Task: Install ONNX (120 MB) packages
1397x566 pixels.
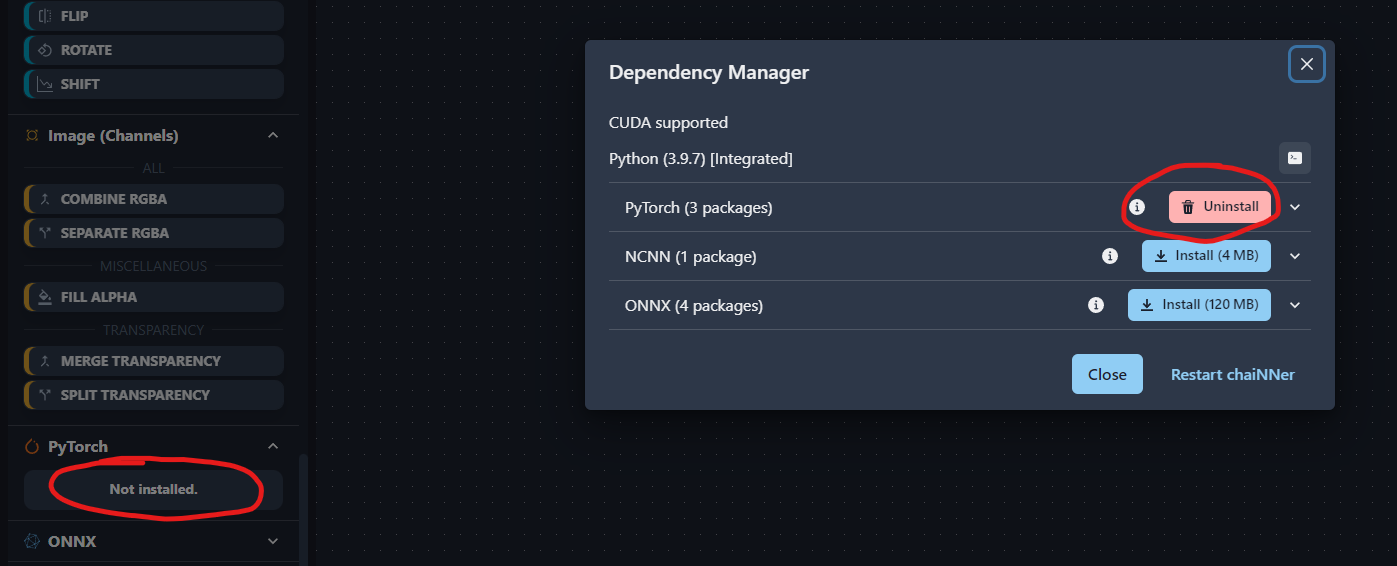Action: [1199, 305]
